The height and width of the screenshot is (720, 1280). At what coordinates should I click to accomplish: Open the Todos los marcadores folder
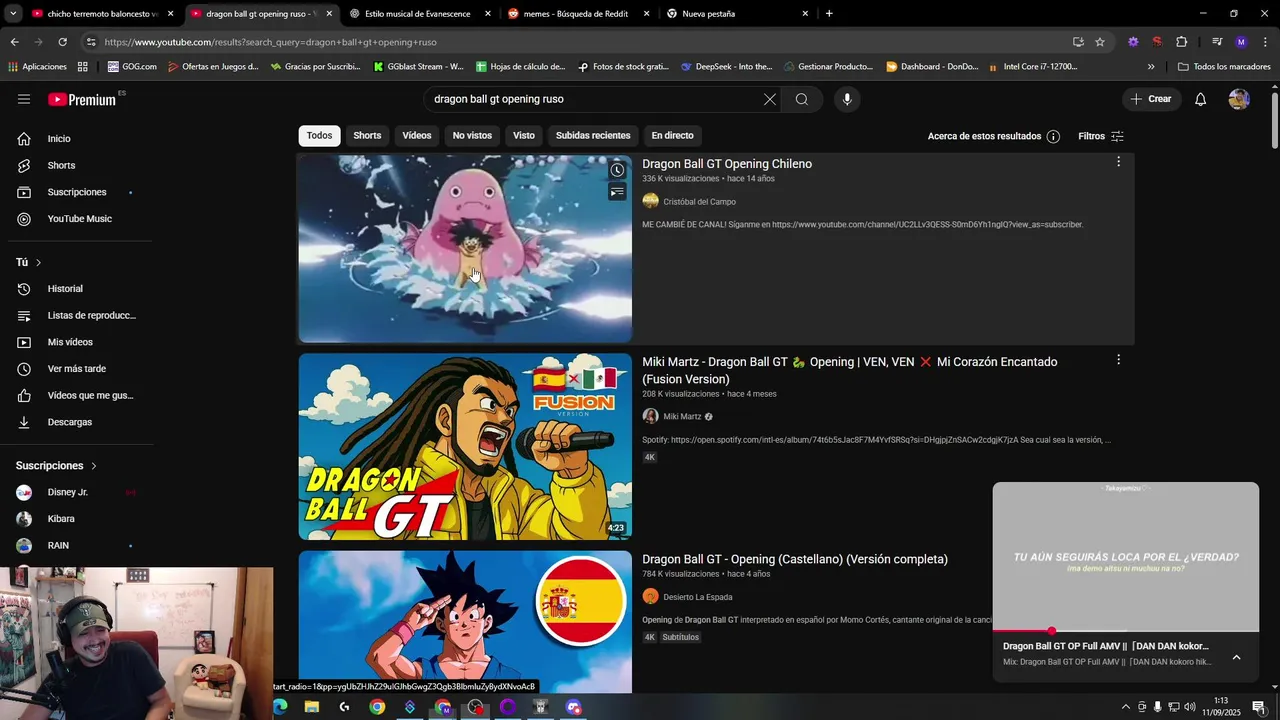tap(1224, 67)
